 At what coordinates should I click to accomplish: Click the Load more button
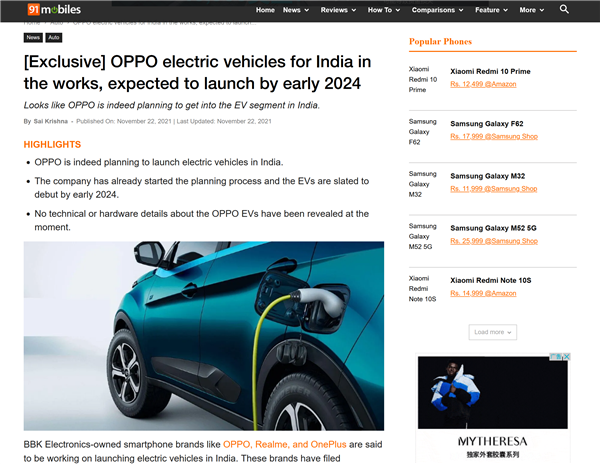click(492, 332)
